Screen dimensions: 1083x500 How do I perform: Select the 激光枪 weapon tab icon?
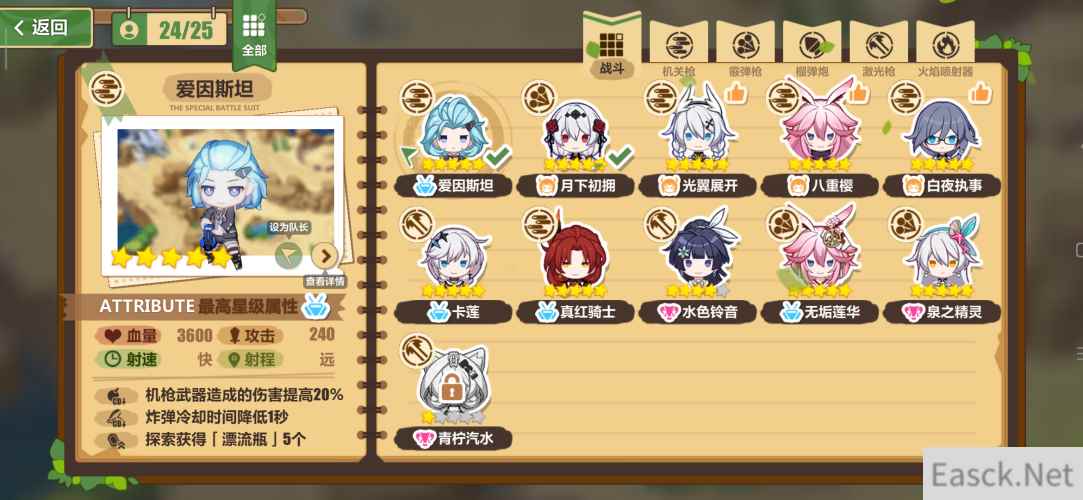click(878, 47)
